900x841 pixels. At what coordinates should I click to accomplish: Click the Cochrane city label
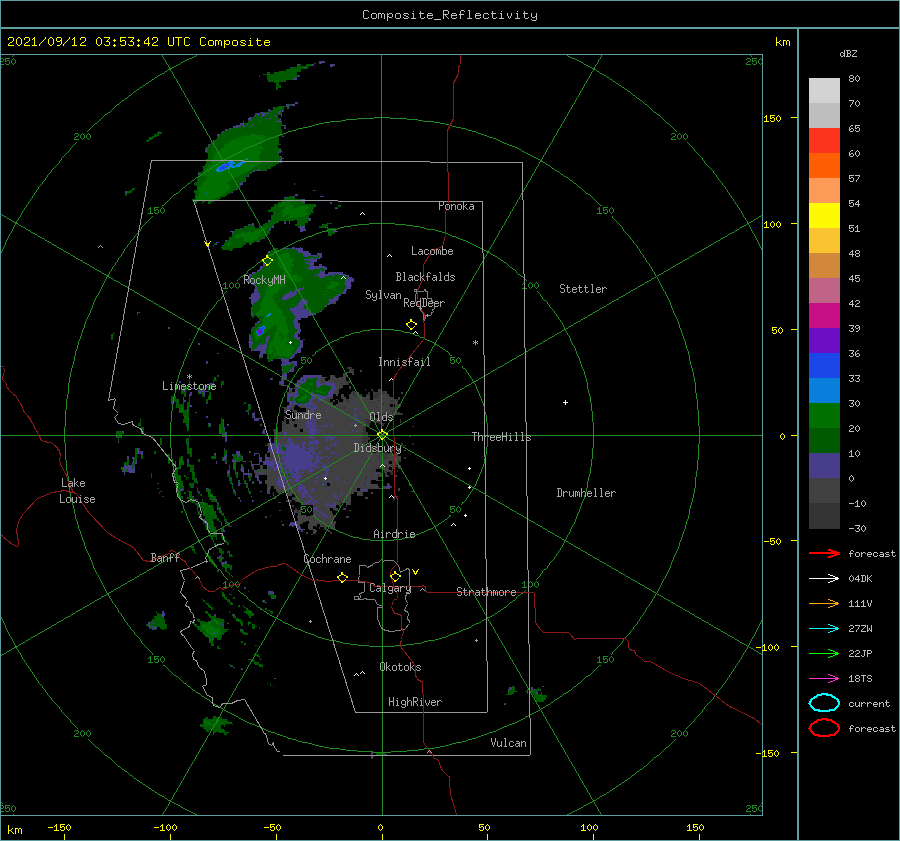[x=327, y=559]
